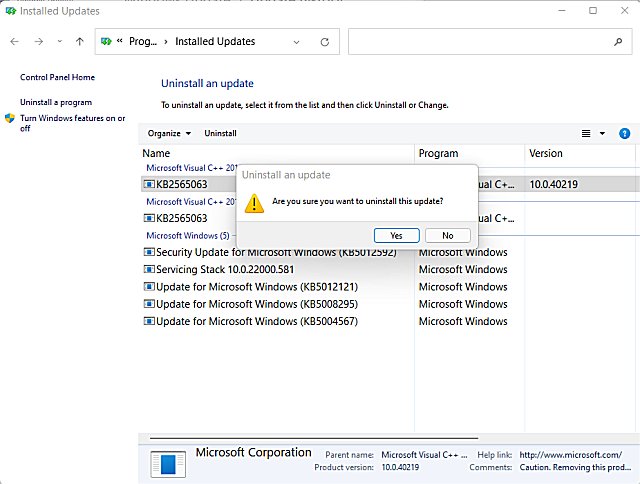640x484 pixels.
Task: Click product version 10.0.40219 in details
Action: pos(400,467)
